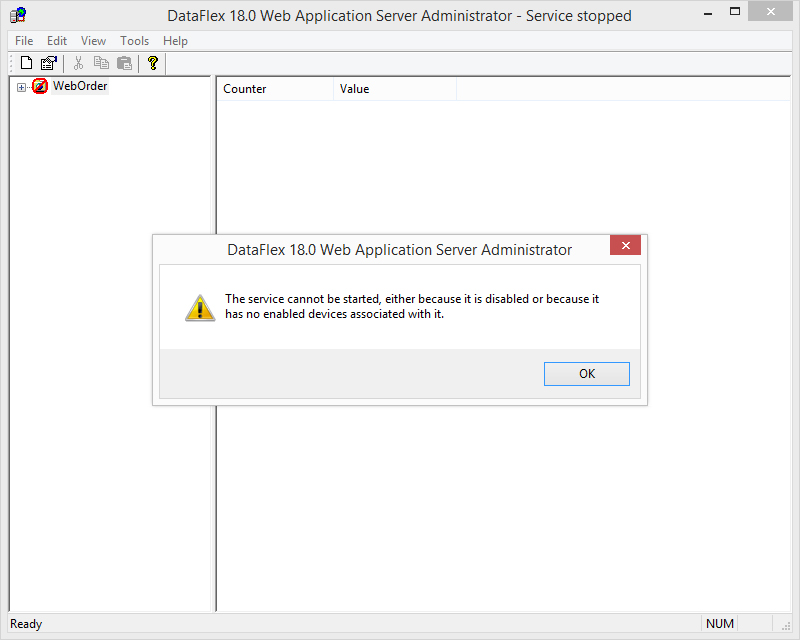Select the WebOrder tree item
The image size is (800, 640).
(80, 86)
